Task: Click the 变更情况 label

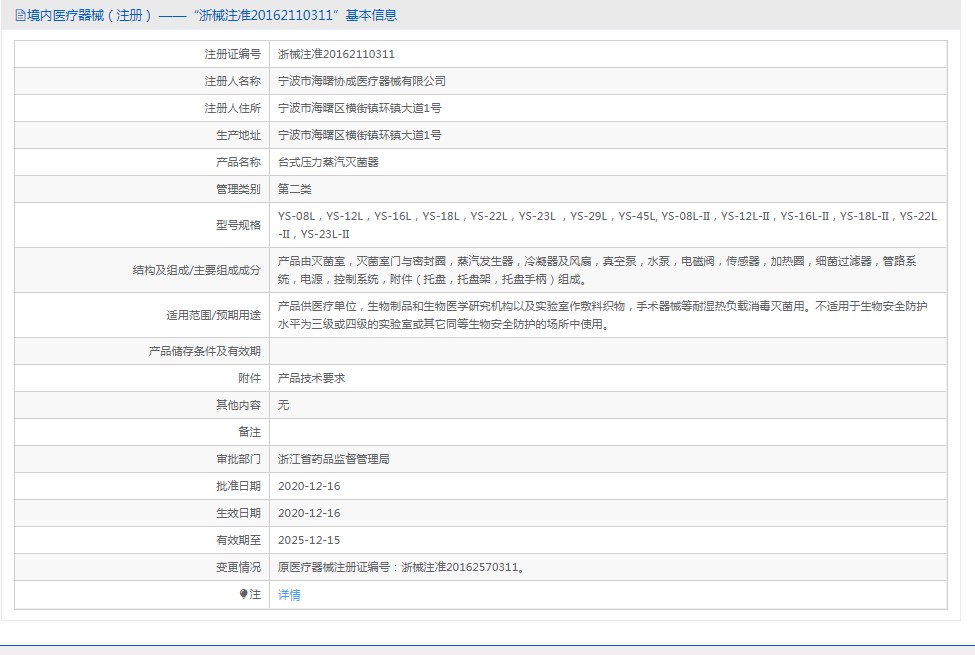Action: (x=238, y=567)
